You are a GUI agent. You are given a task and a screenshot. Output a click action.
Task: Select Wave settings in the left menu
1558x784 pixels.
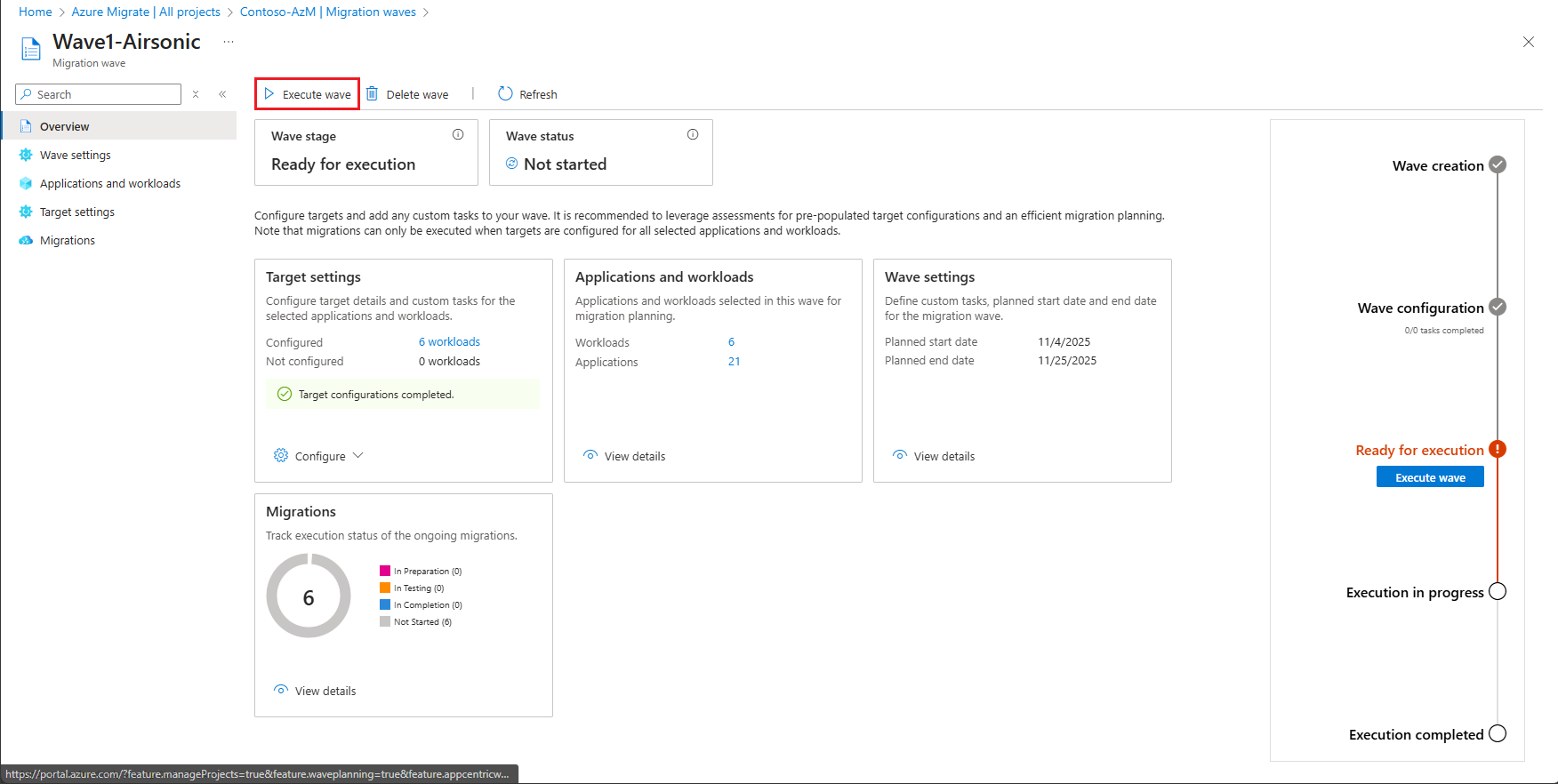click(x=76, y=155)
